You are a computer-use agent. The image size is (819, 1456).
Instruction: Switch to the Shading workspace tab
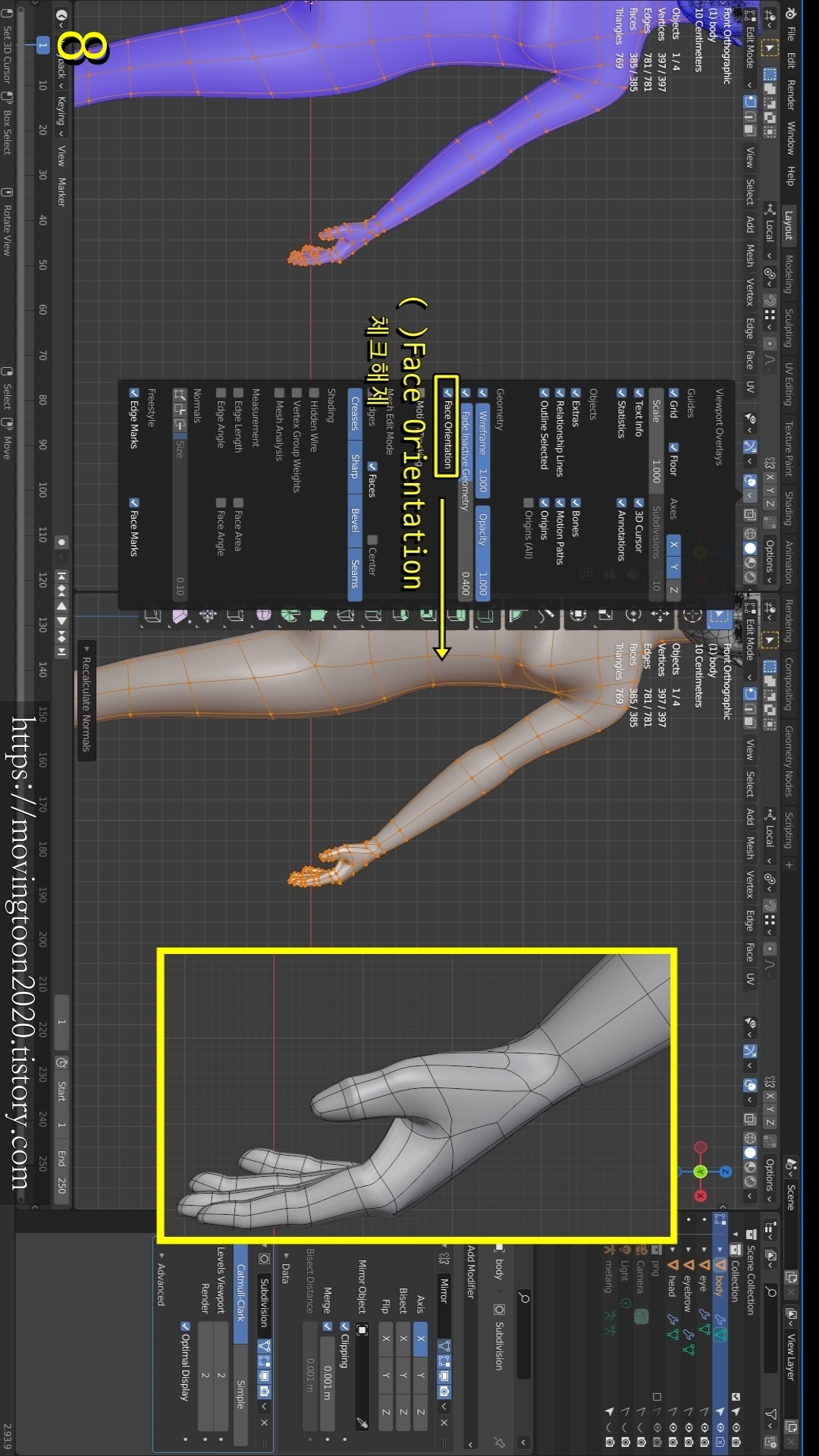point(789,508)
